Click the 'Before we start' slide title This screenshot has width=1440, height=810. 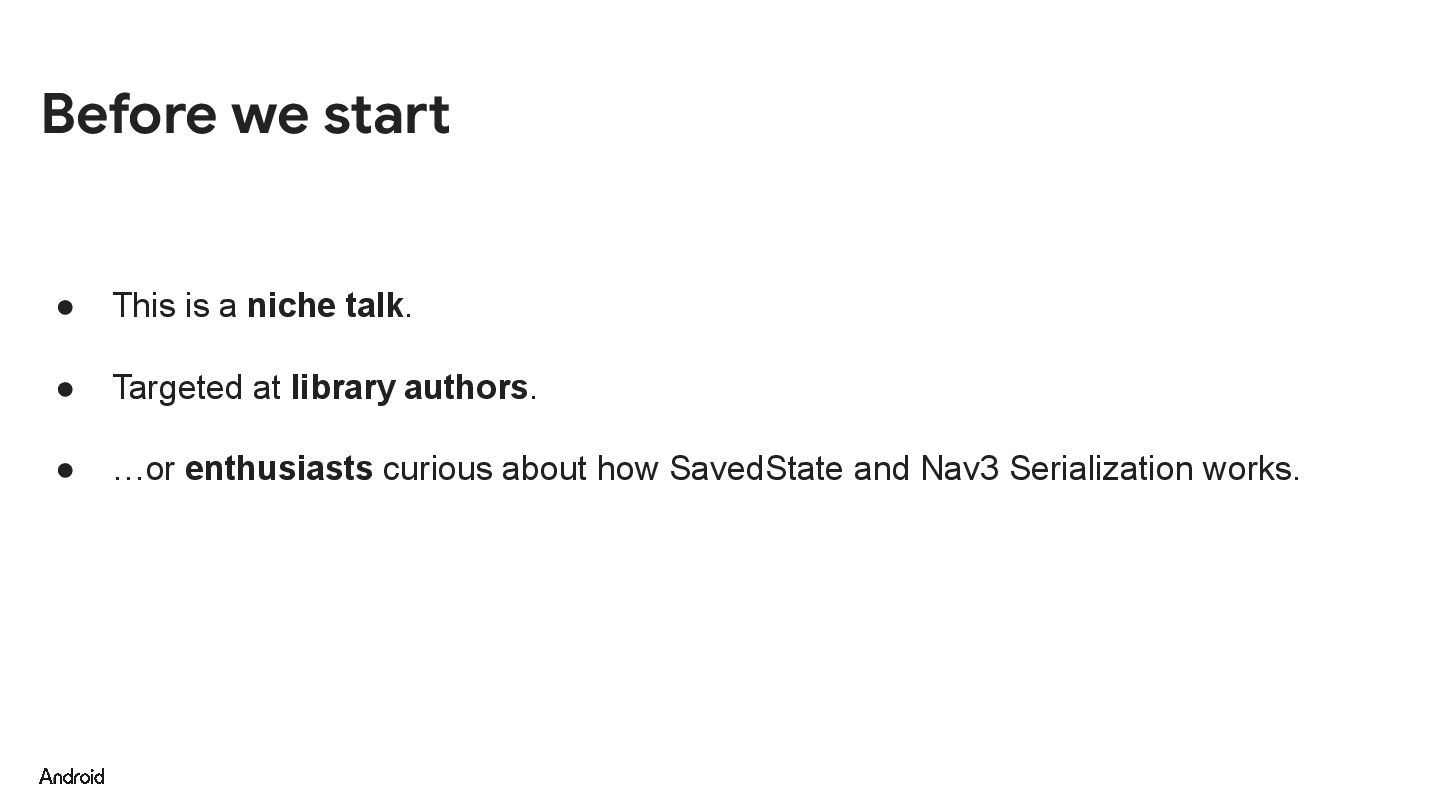(245, 114)
